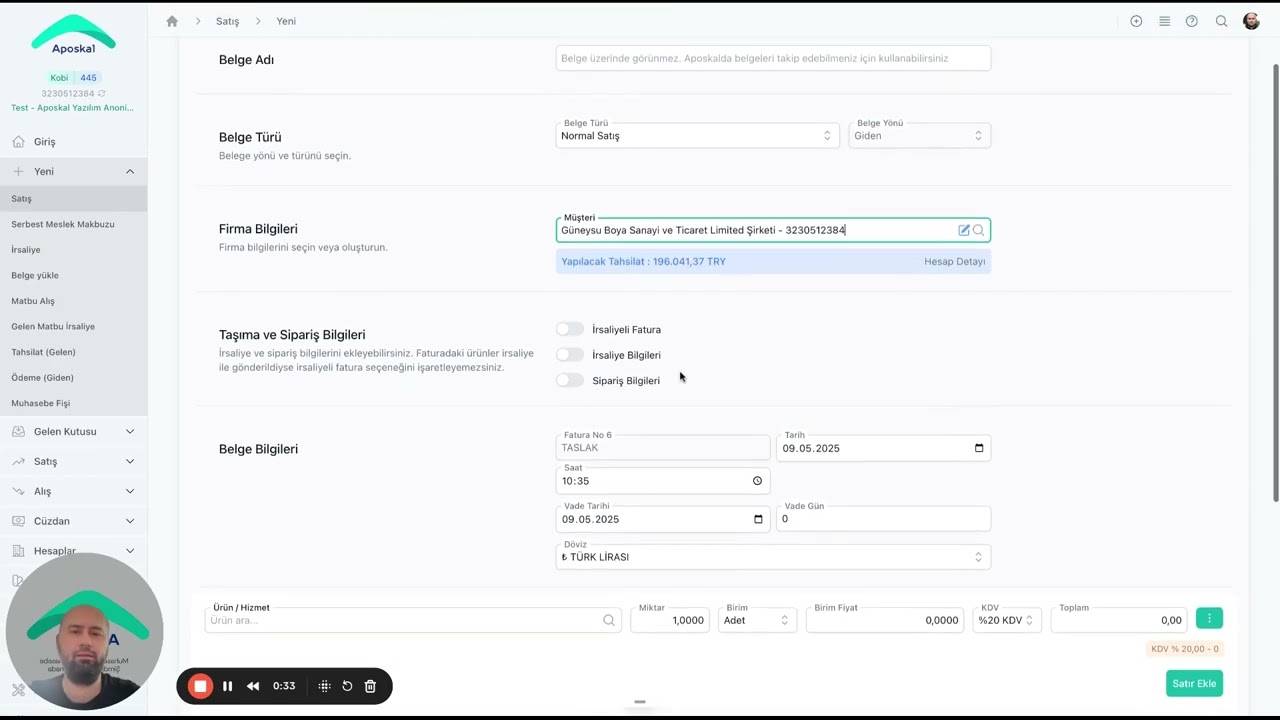Open clock picker on Saat field
The height and width of the screenshot is (720, 1280).
coord(757,481)
